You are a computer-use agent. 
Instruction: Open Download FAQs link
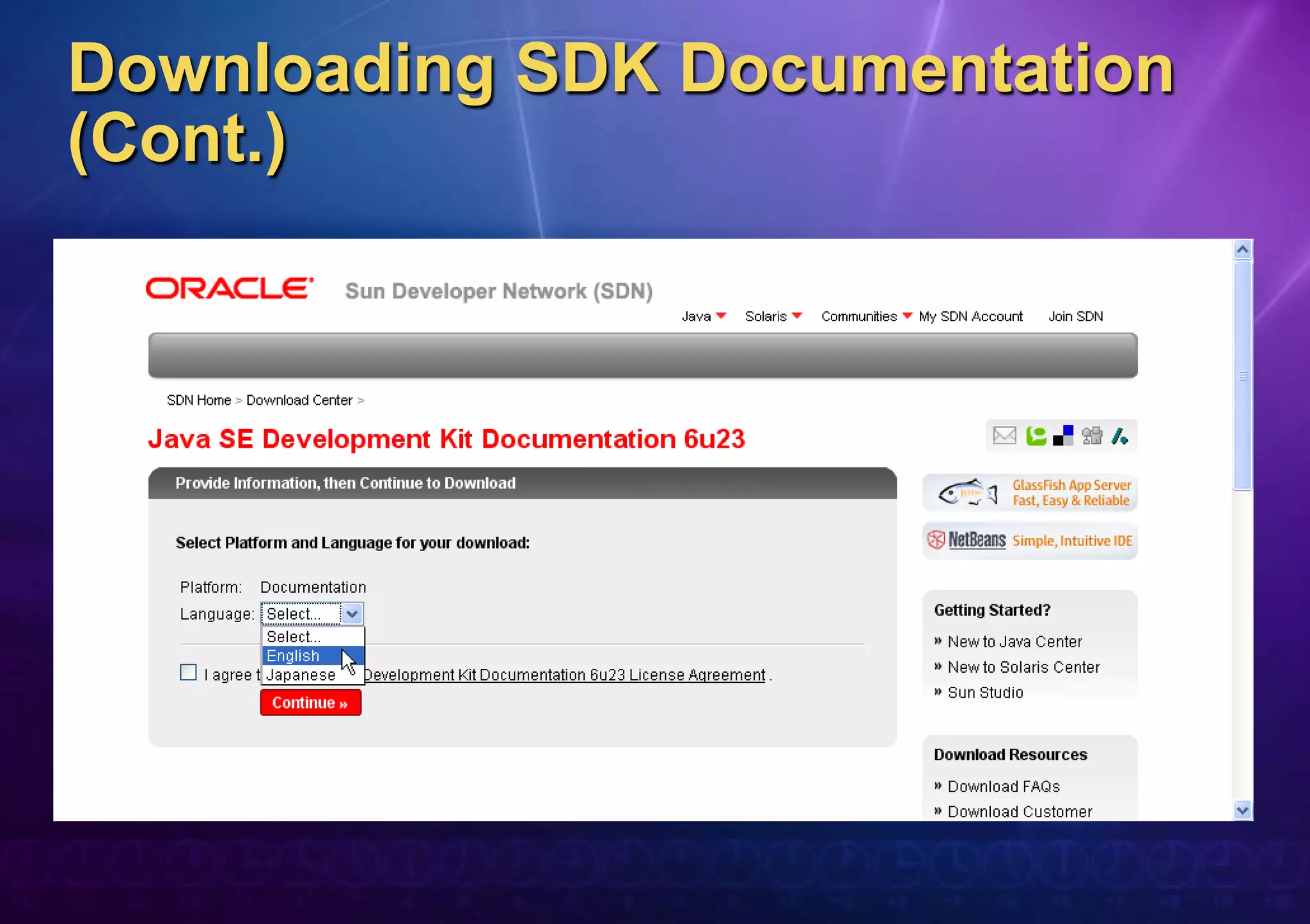(1004, 787)
